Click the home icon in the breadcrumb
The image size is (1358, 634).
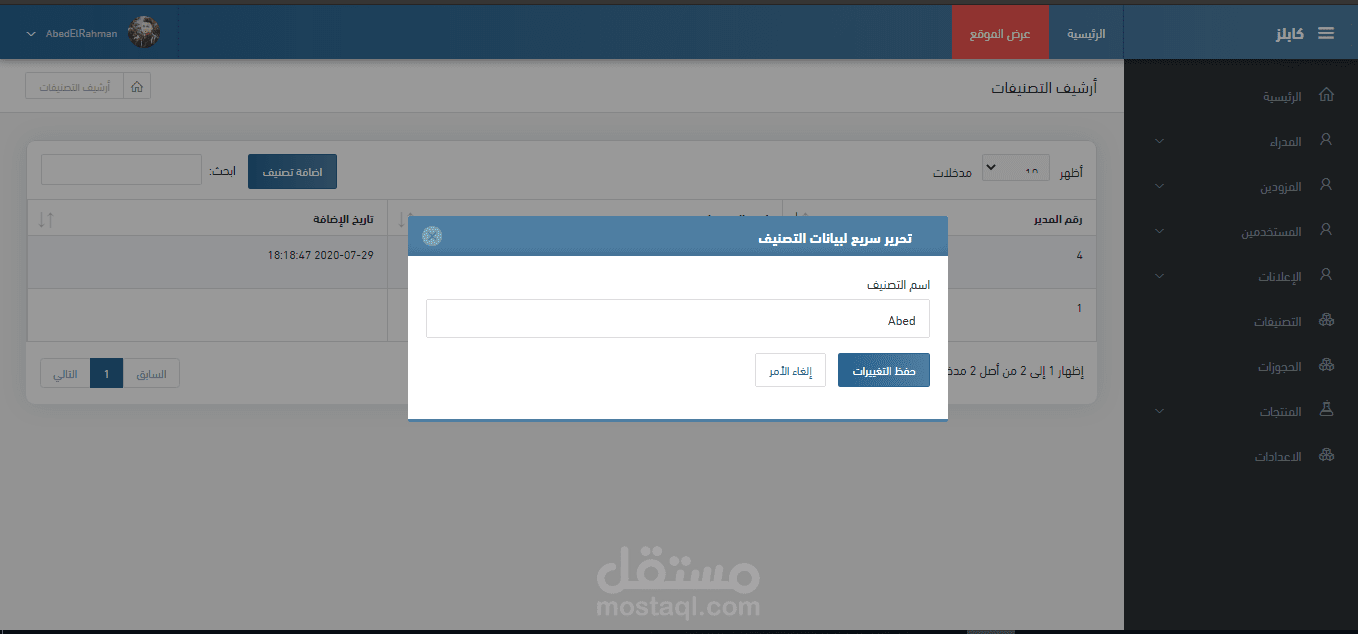click(137, 86)
